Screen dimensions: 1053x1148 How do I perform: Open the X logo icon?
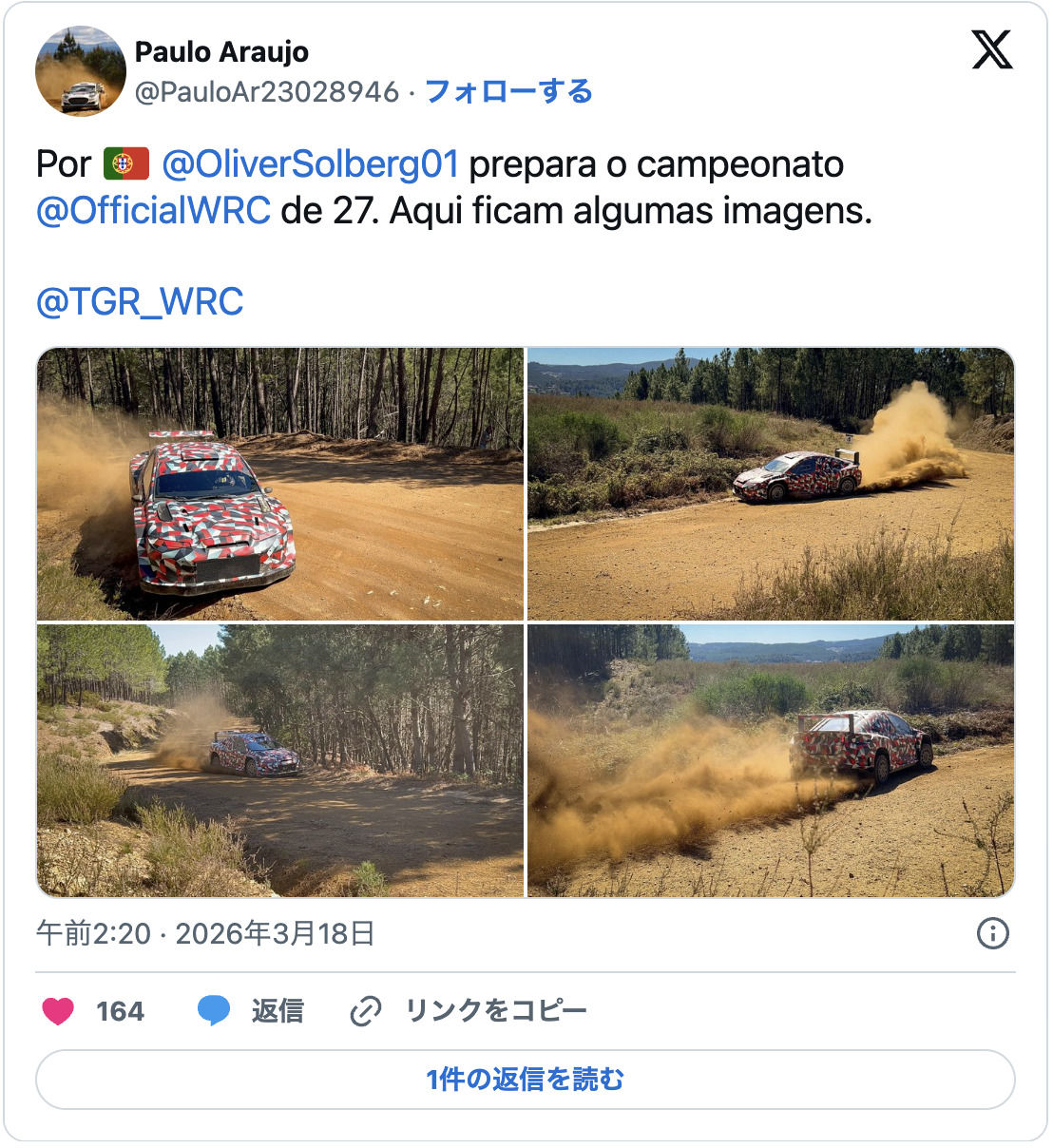(992, 49)
